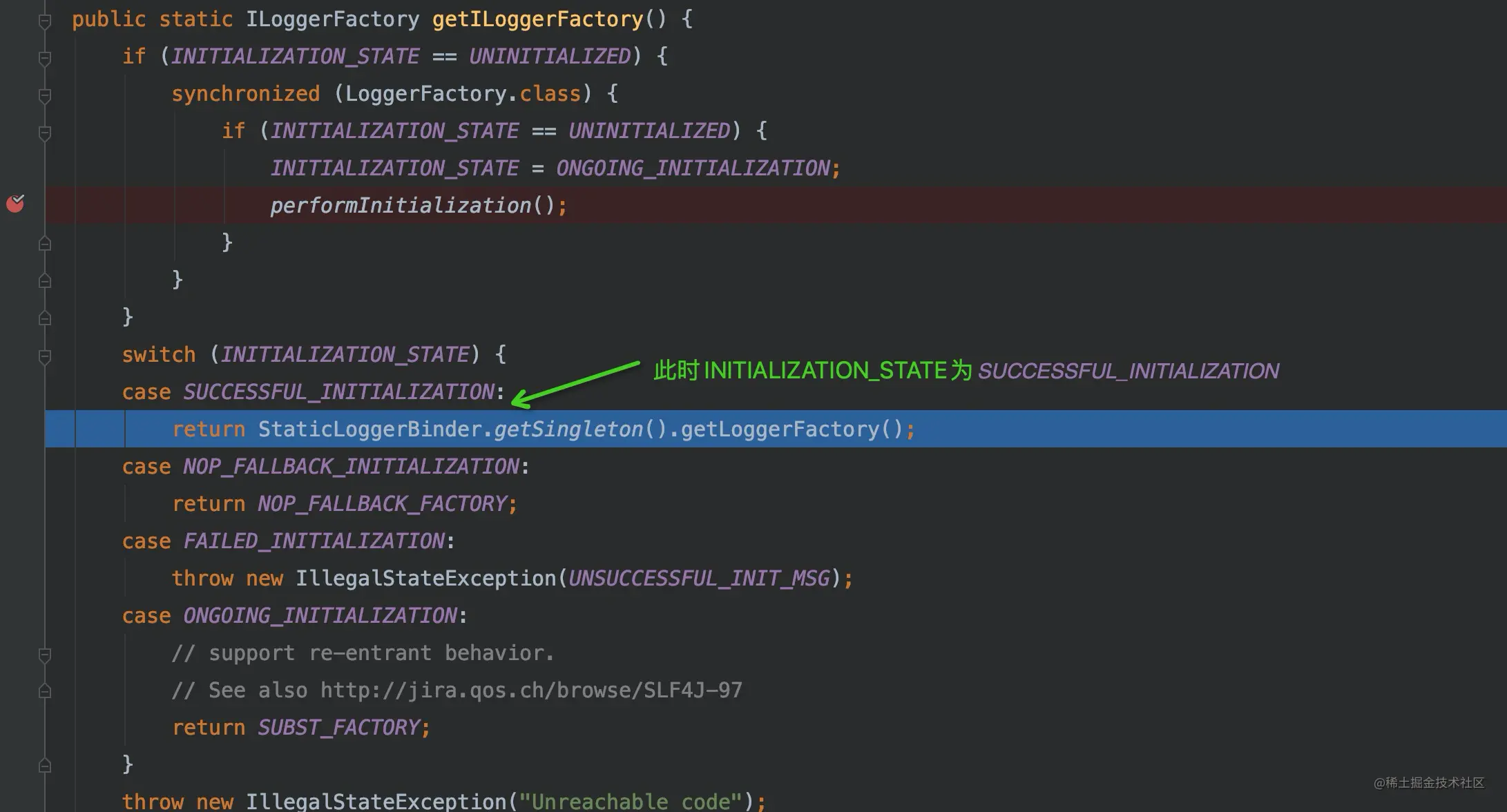The height and width of the screenshot is (812, 1507).
Task: Open the jira.qos.ch SLF4J-97 link
Action: [530, 690]
